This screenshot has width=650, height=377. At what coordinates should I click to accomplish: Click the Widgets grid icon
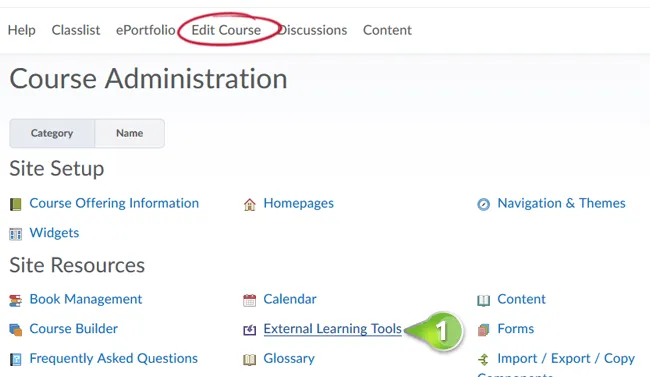(15, 234)
